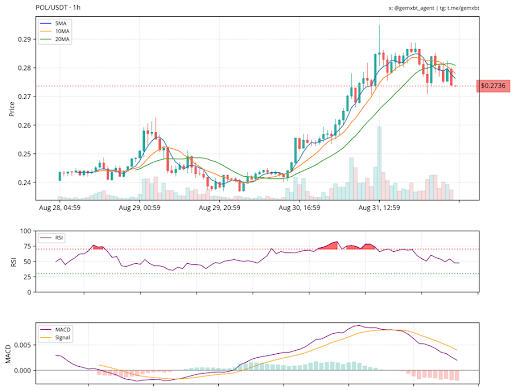Click the tallest volume bar on Aug 31

point(379,163)
